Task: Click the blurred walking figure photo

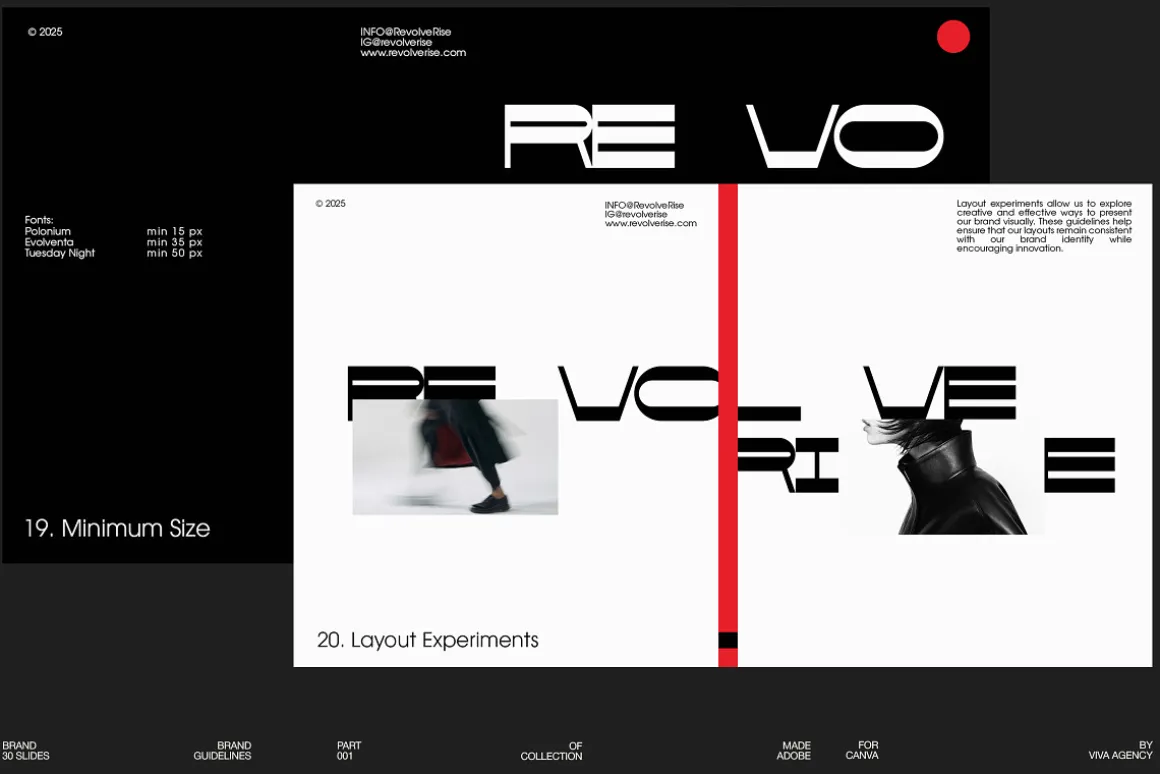Action: (x=455, y=457)
